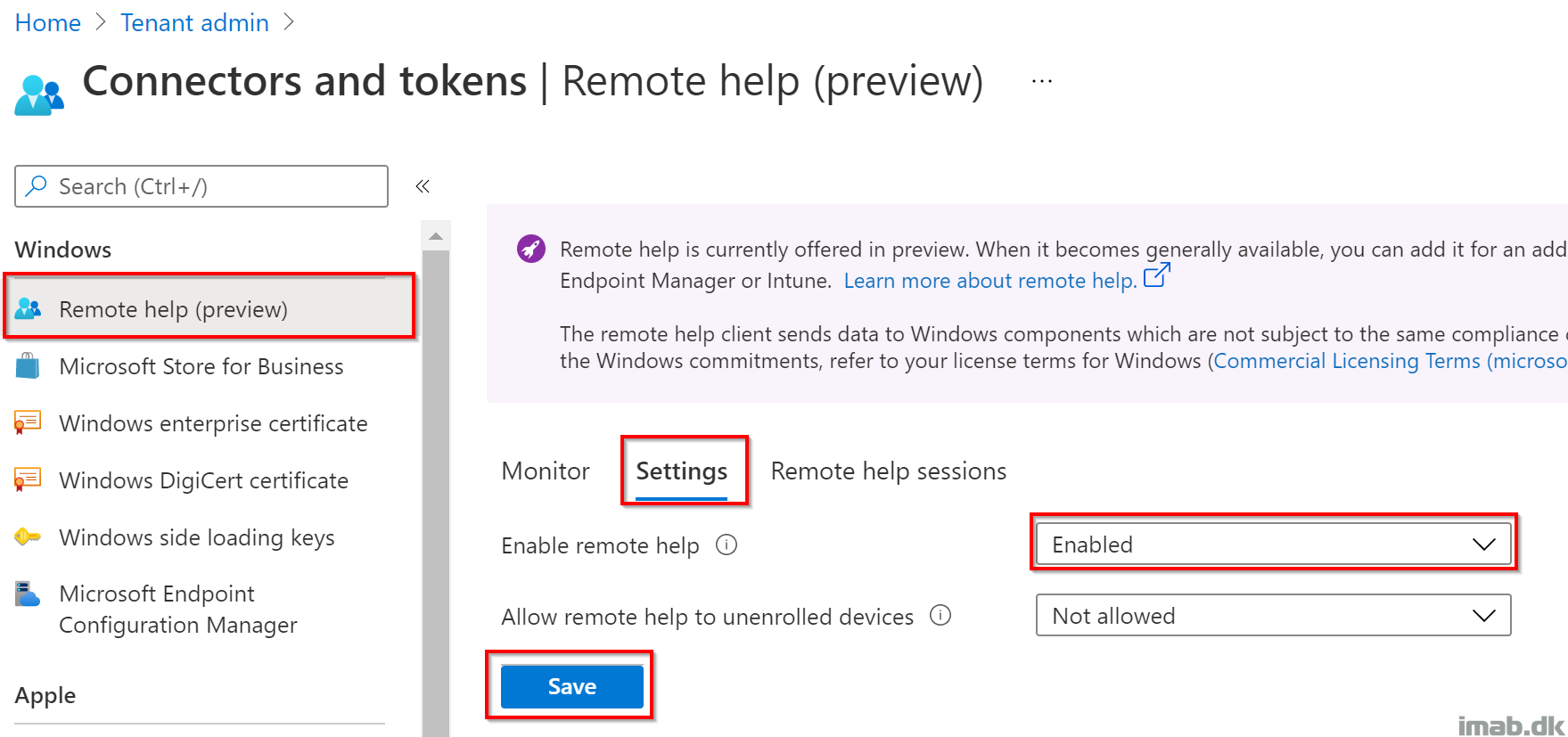Click info icon beside unenrolled devices setting

pos(940,615)
